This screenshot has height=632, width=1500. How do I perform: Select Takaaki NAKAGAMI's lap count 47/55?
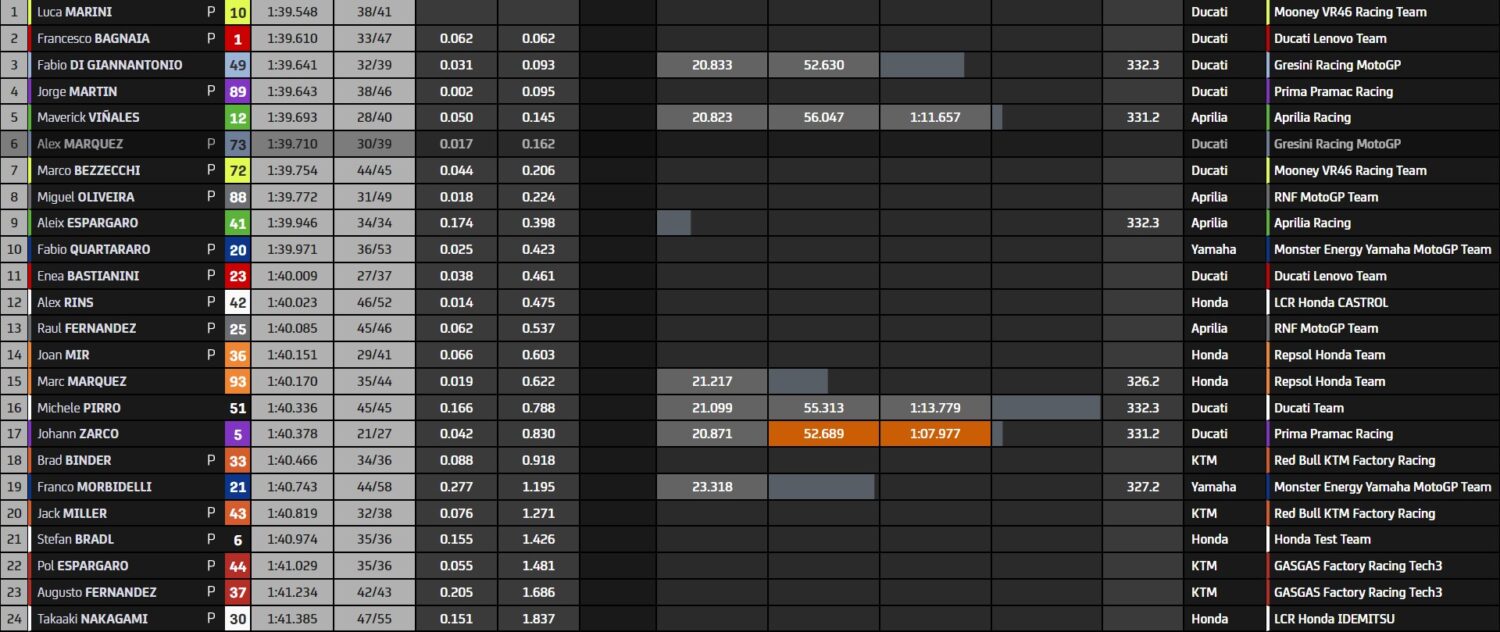tap(374, 618)
